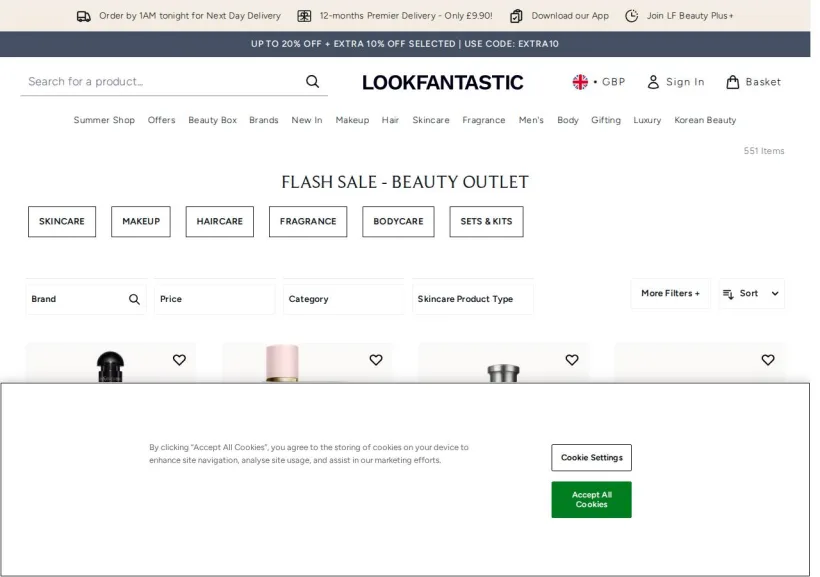Expand More Filters +
This screenshot has width=820, height=577.
pyautogui.click(x=670, y=293)
